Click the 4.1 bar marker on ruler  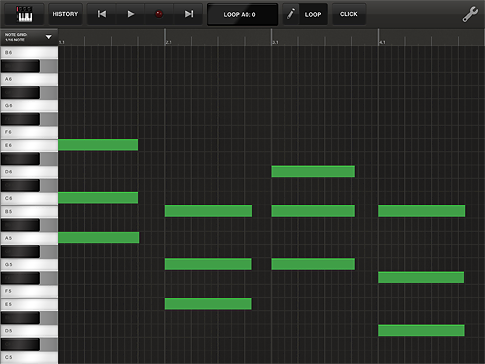click(x=382, y=42)
